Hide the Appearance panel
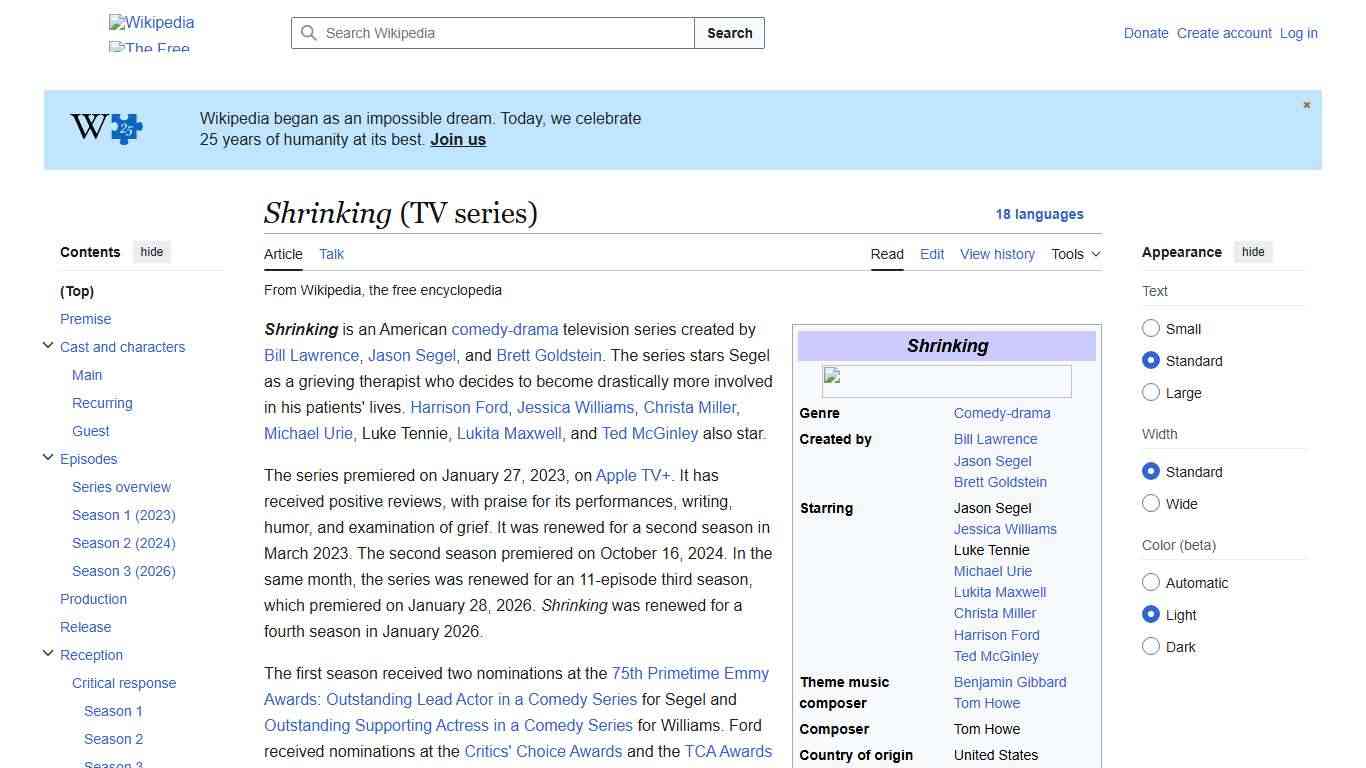 tap(1253, 252)
